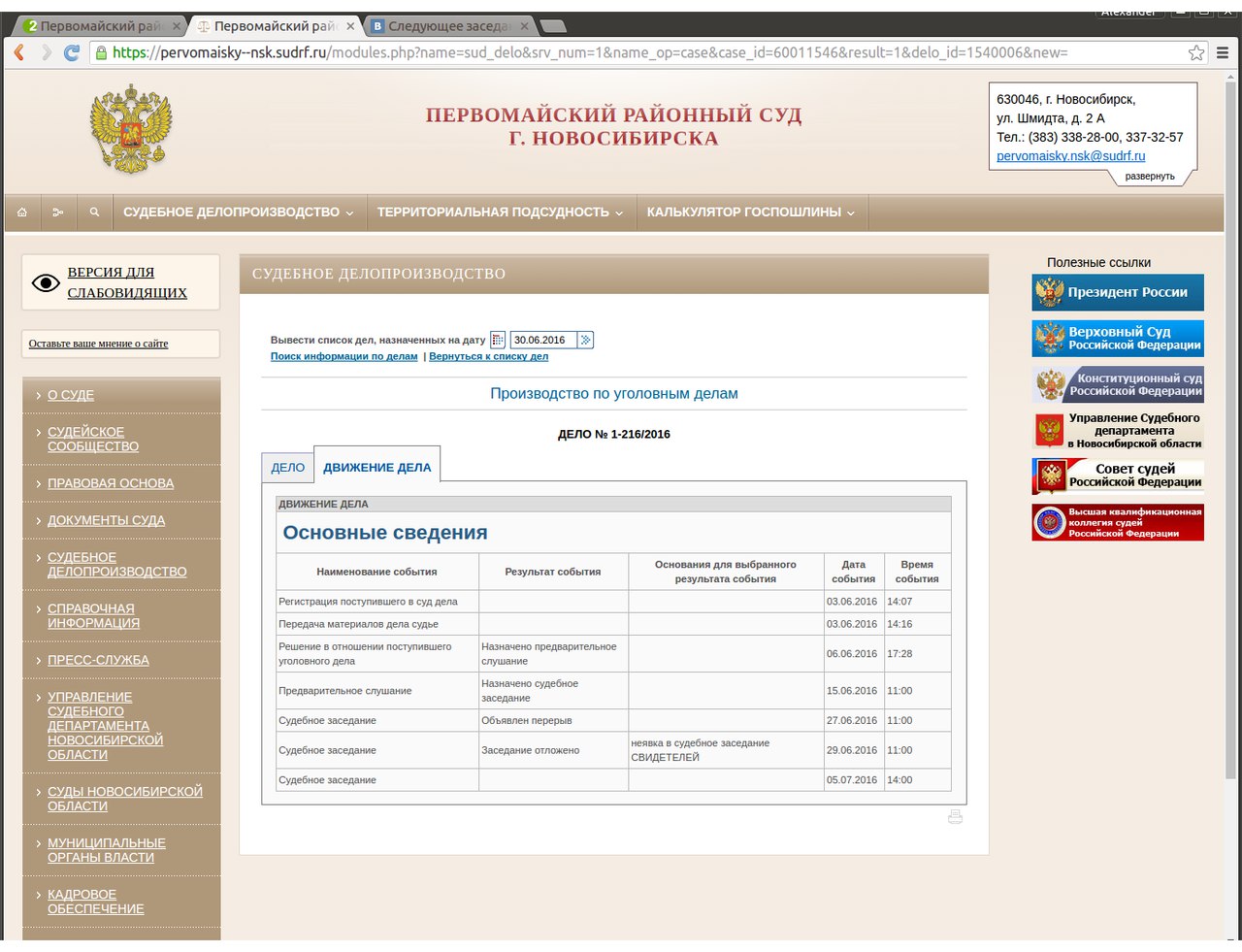Click the home icon in navigation bar
This screenshot has width=1242, height=952.
coord(22,212)
